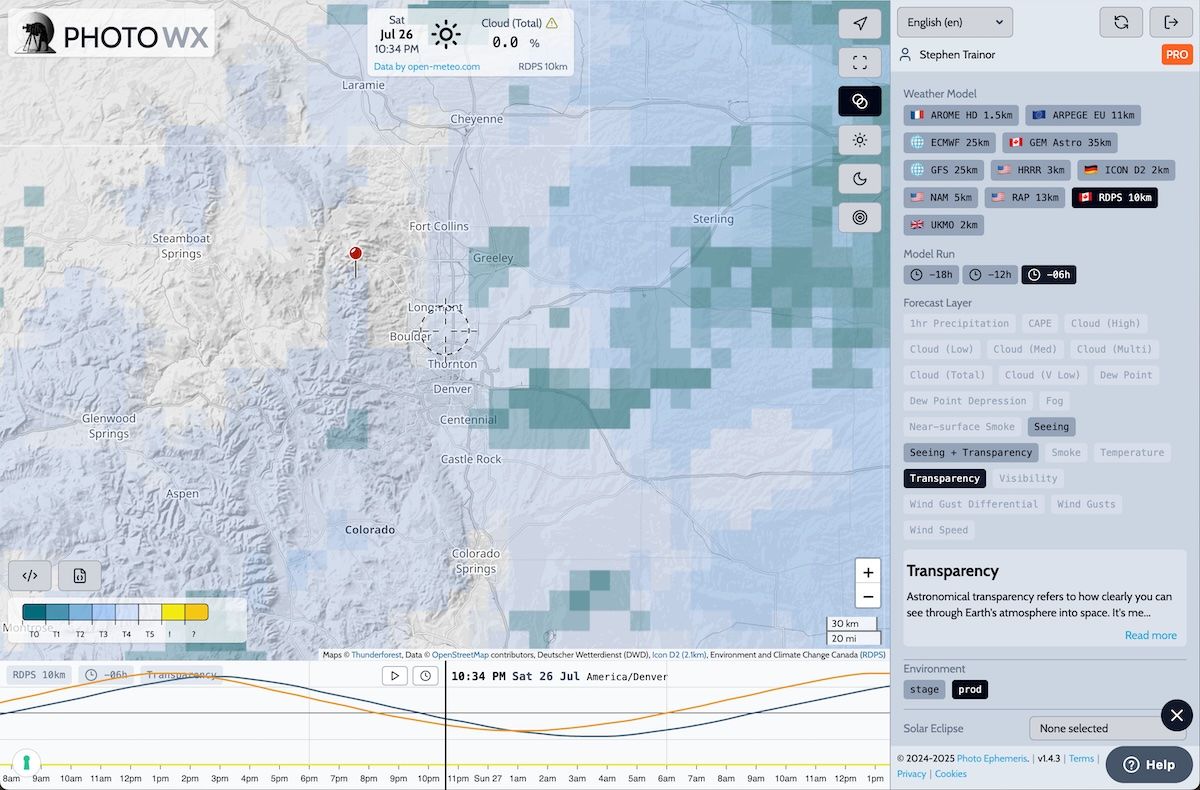Select HRRR 3km weather model

click(x=1031, y=170)
